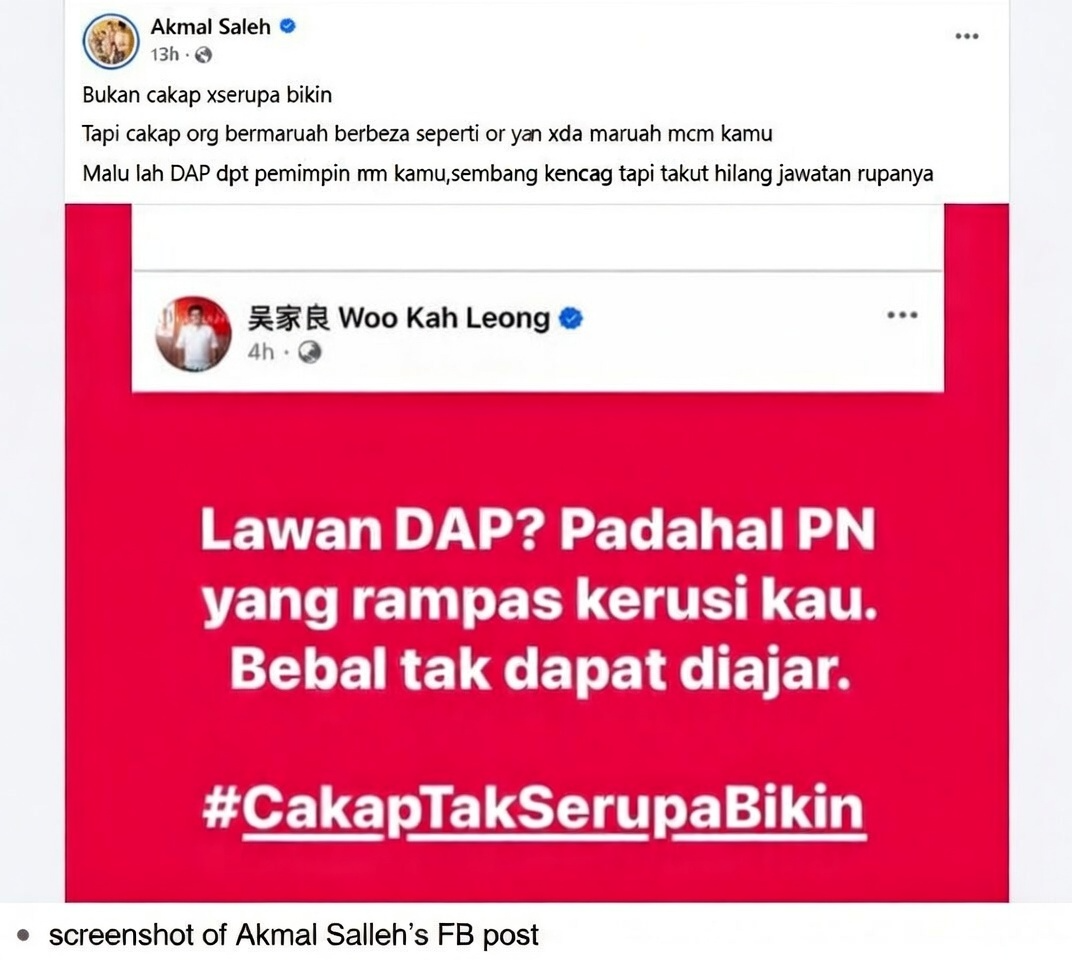Click the bullet caption 'screenshot of Akmal Salleh's FB post'
1072x960 pixels.
(x=294, y=935)
